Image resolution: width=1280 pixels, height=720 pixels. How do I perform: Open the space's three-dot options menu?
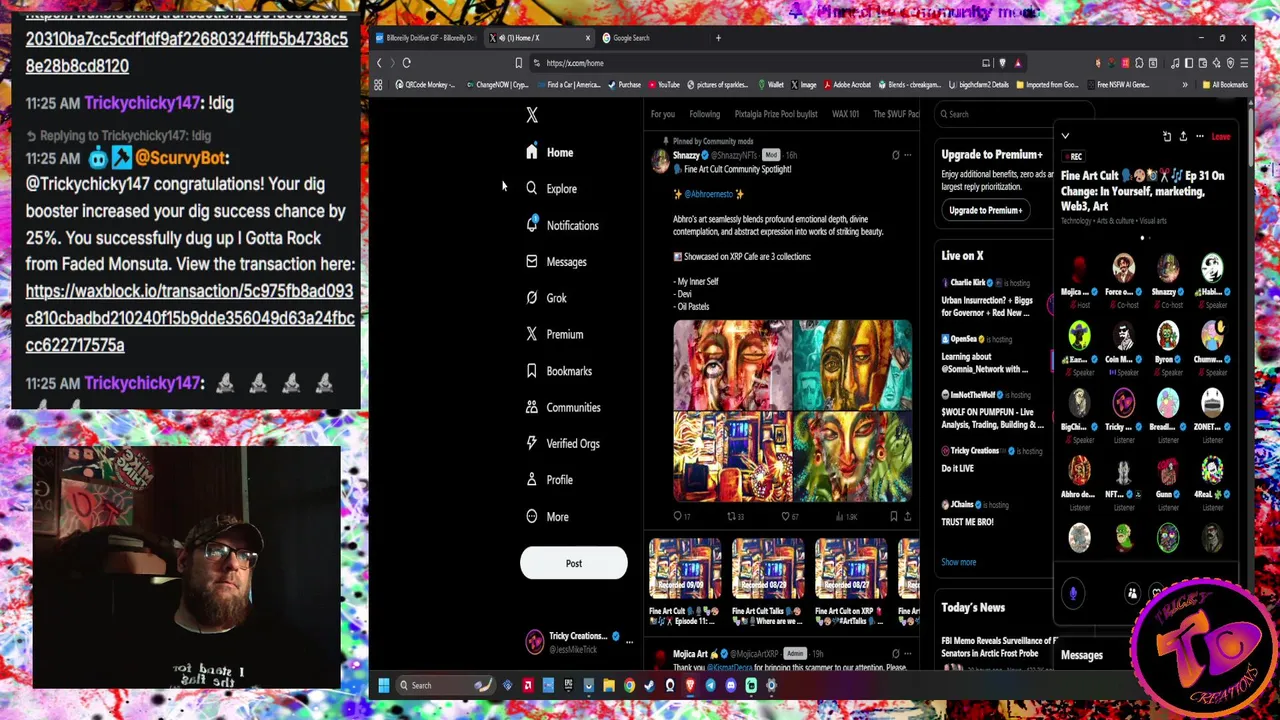click(x=1200, y=136)
